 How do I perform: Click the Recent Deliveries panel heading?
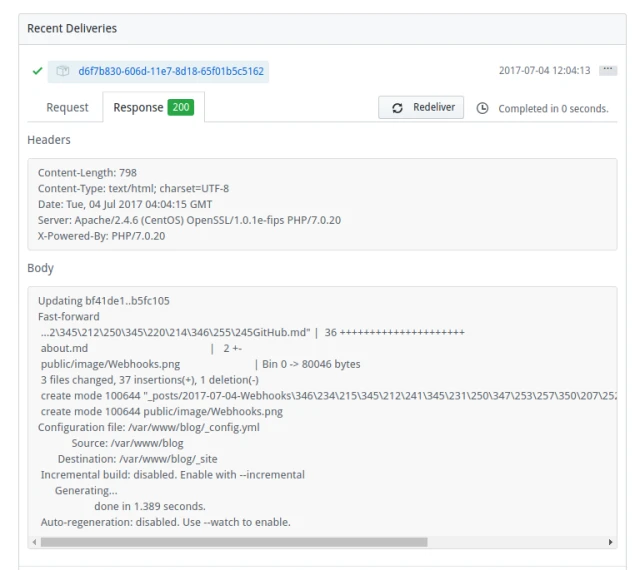coord(72,28)
